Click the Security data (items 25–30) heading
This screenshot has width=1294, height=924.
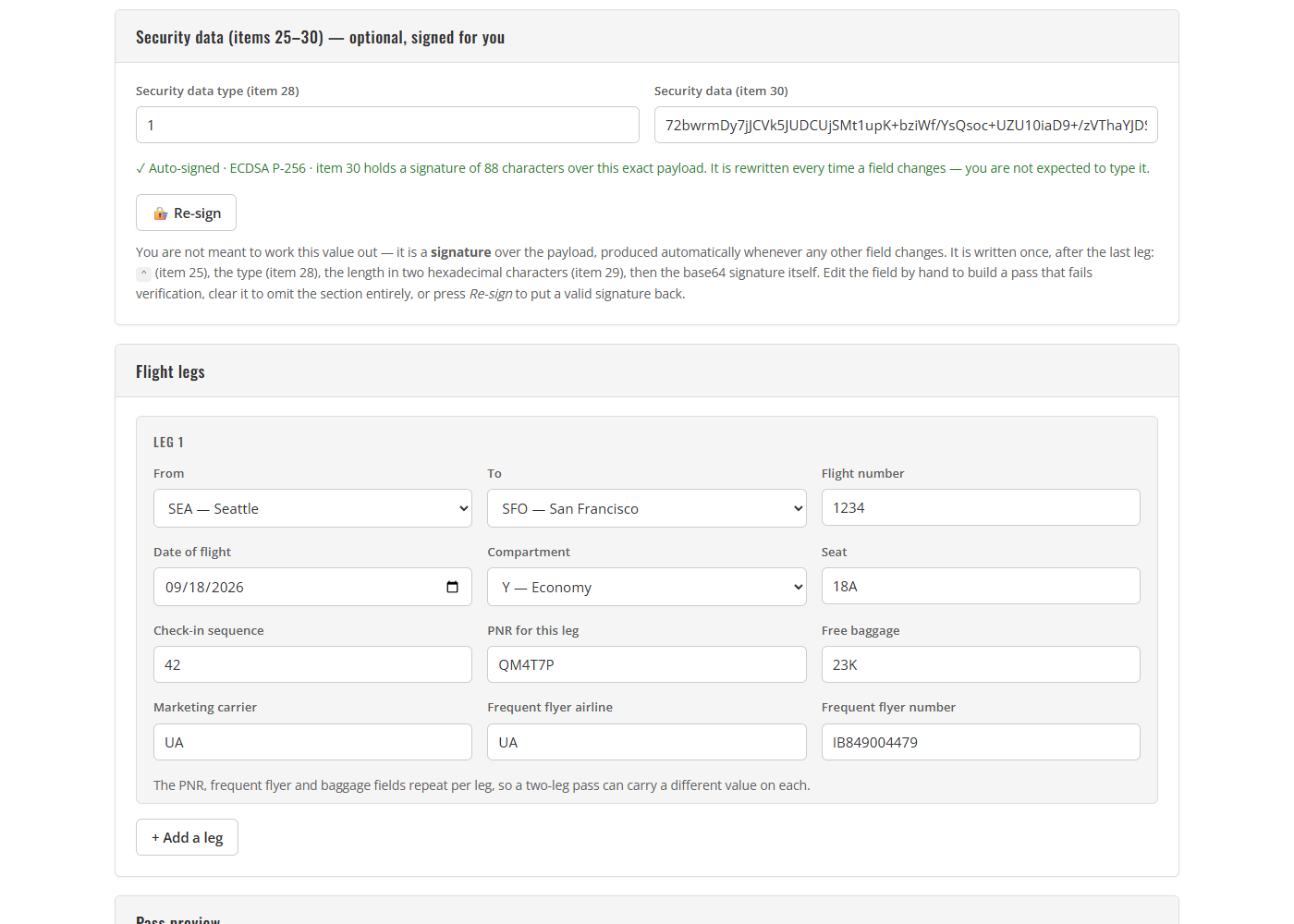tap(320, 37)
